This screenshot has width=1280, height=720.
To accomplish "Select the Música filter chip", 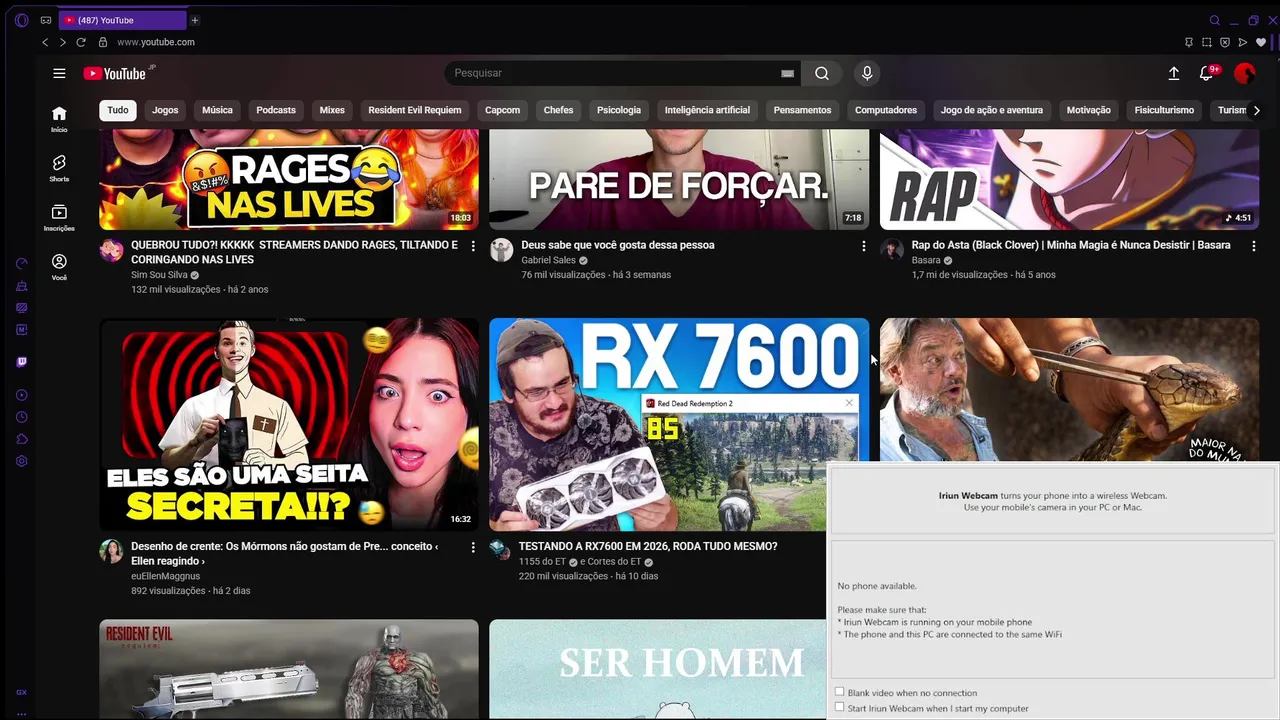I will (x=217, y=110).
